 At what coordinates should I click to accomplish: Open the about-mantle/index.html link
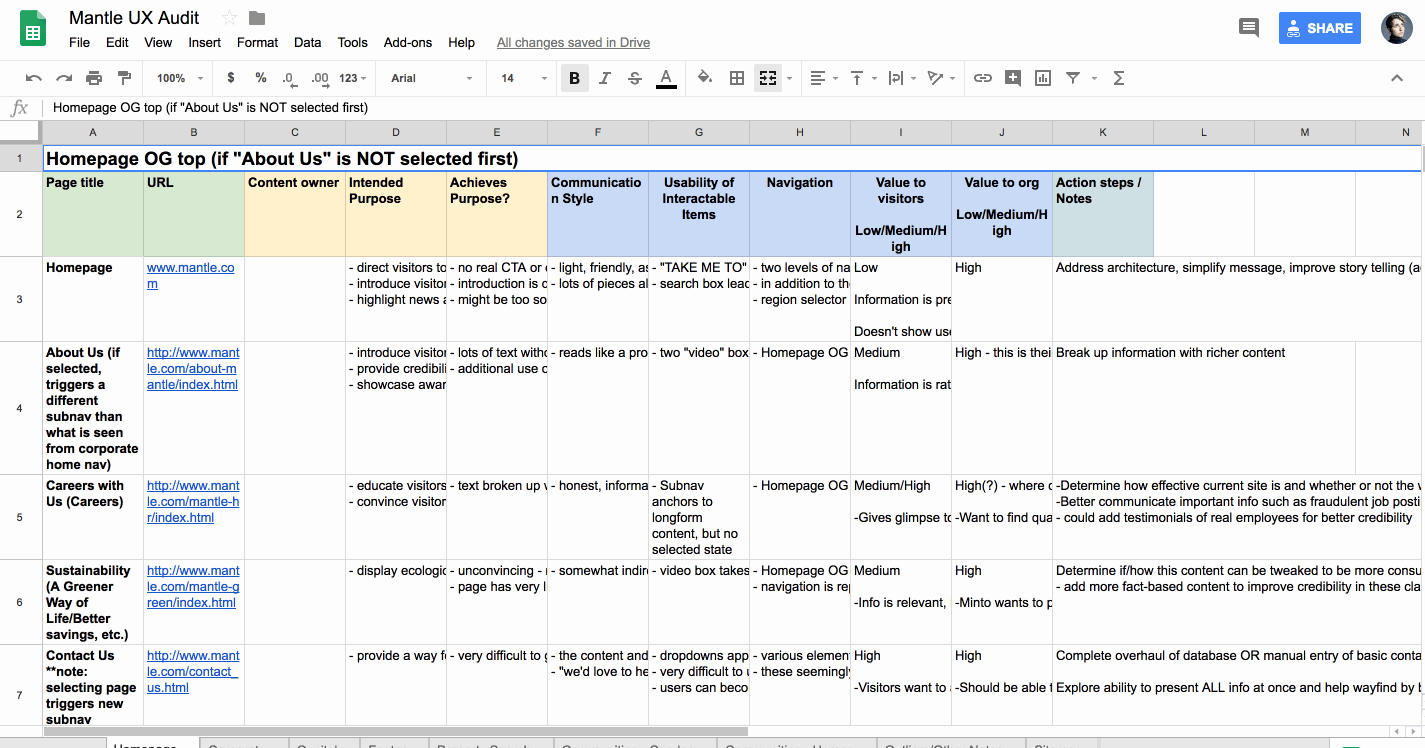193,368
